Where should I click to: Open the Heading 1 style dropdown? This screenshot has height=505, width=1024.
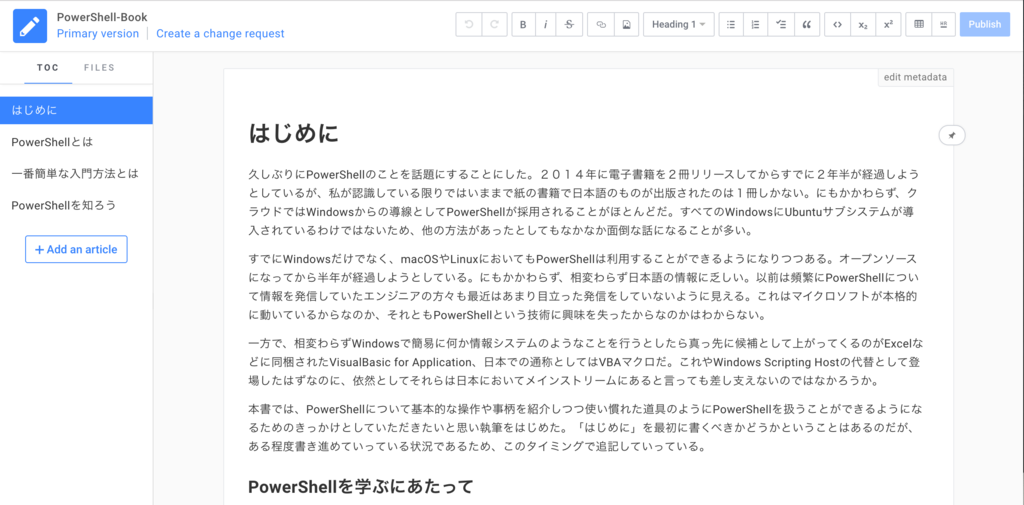click(x=679, y=25)
